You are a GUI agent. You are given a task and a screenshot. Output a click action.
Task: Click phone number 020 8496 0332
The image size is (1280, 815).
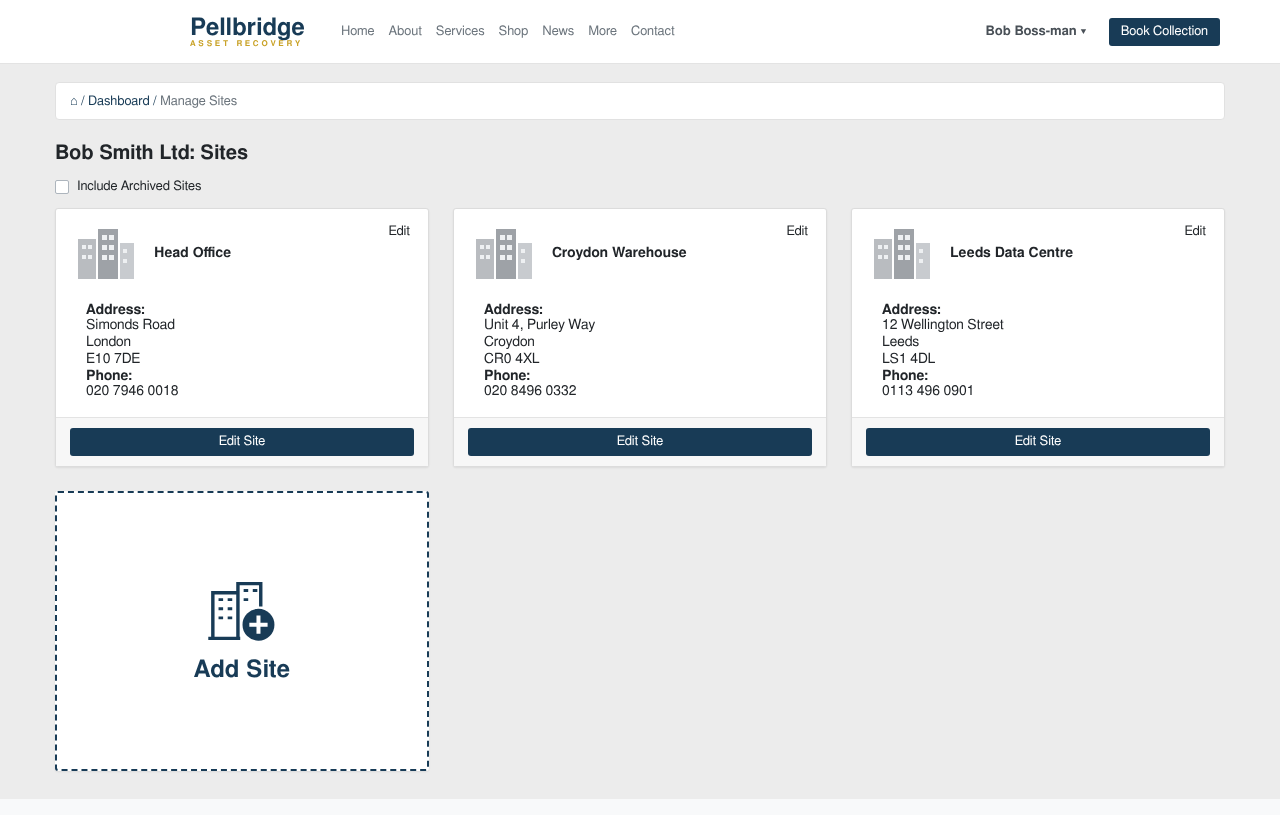(x=530, y=391)
